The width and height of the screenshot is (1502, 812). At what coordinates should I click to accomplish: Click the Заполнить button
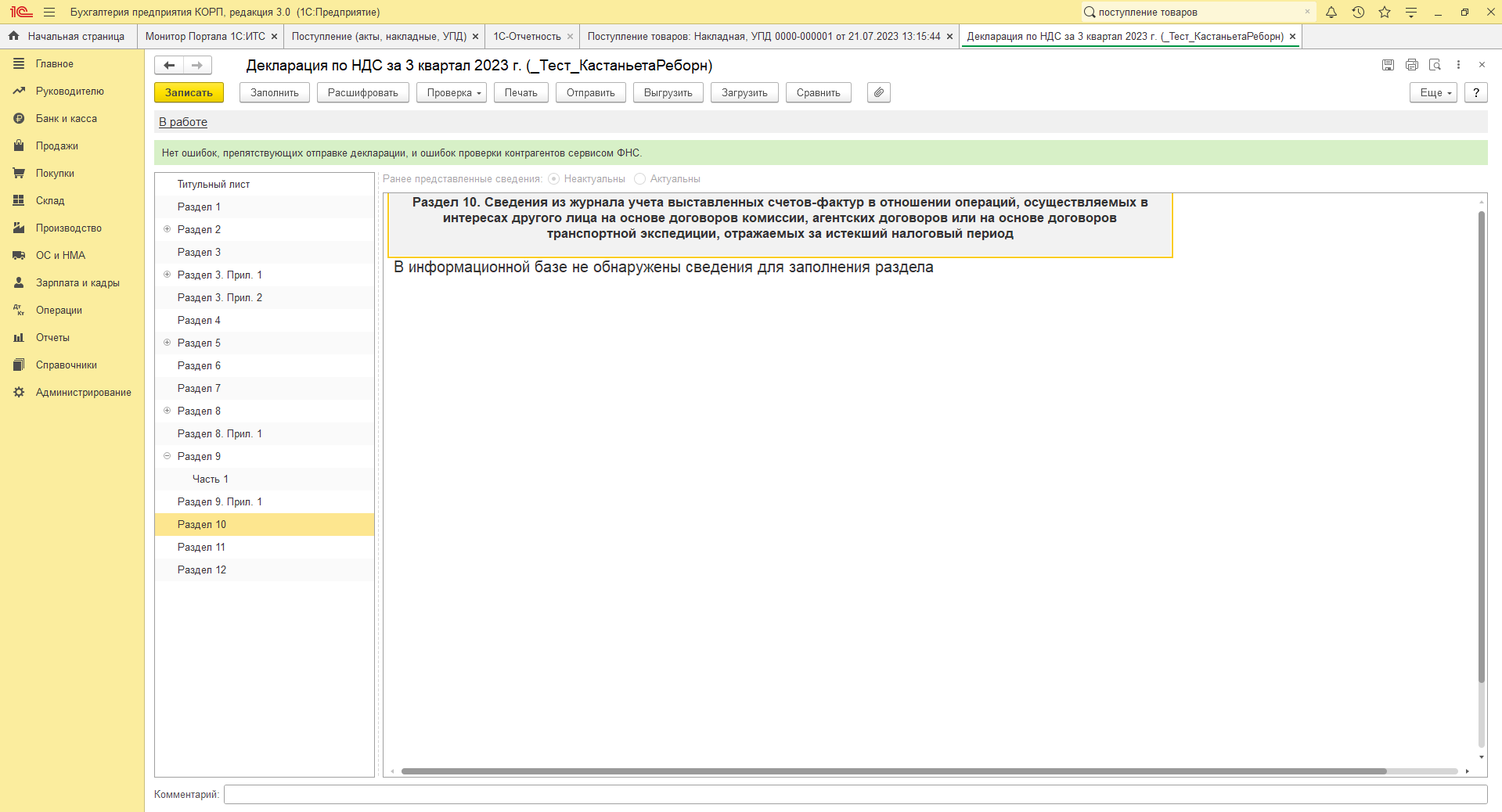click(x=275, y=92)
